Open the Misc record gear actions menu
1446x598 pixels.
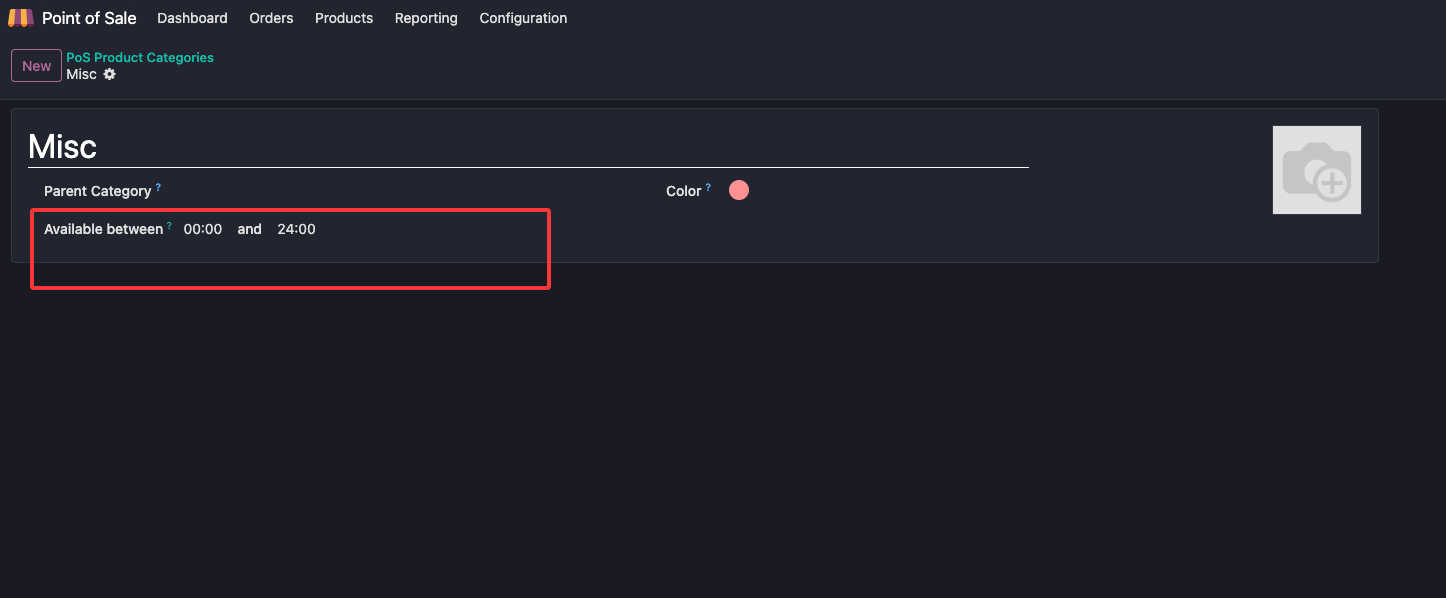pos(110,74)
